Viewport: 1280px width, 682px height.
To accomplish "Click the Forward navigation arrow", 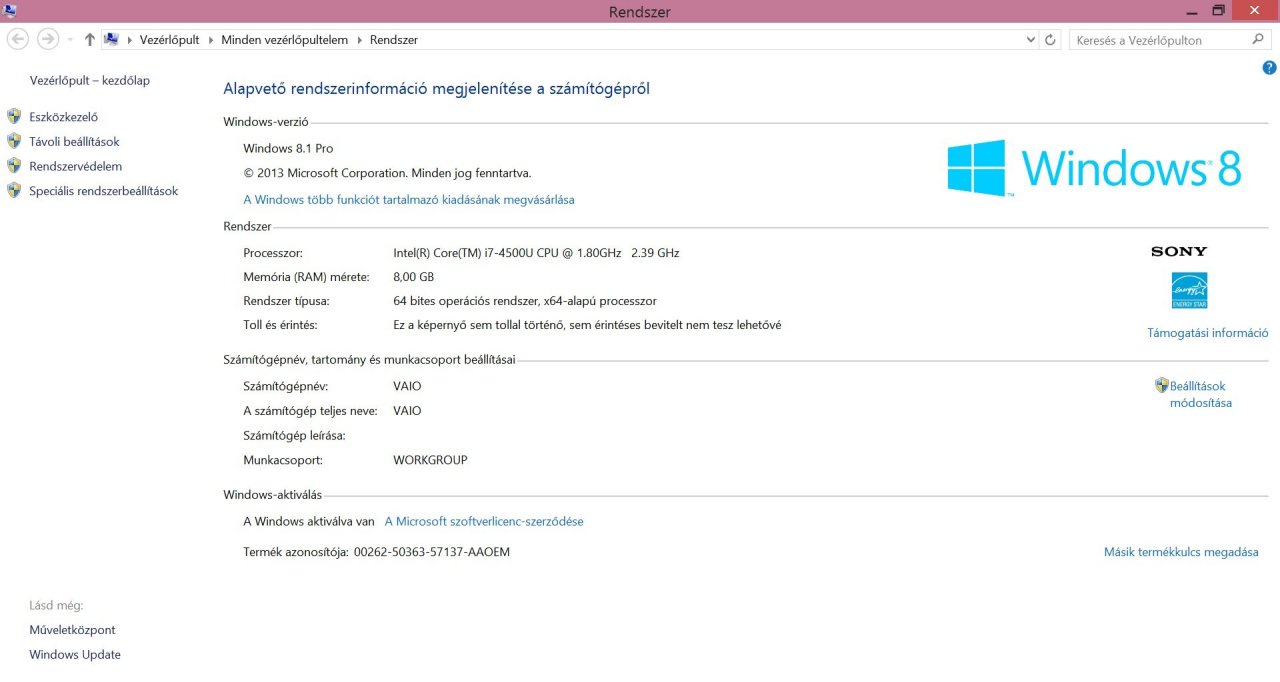I will (47, 39).
